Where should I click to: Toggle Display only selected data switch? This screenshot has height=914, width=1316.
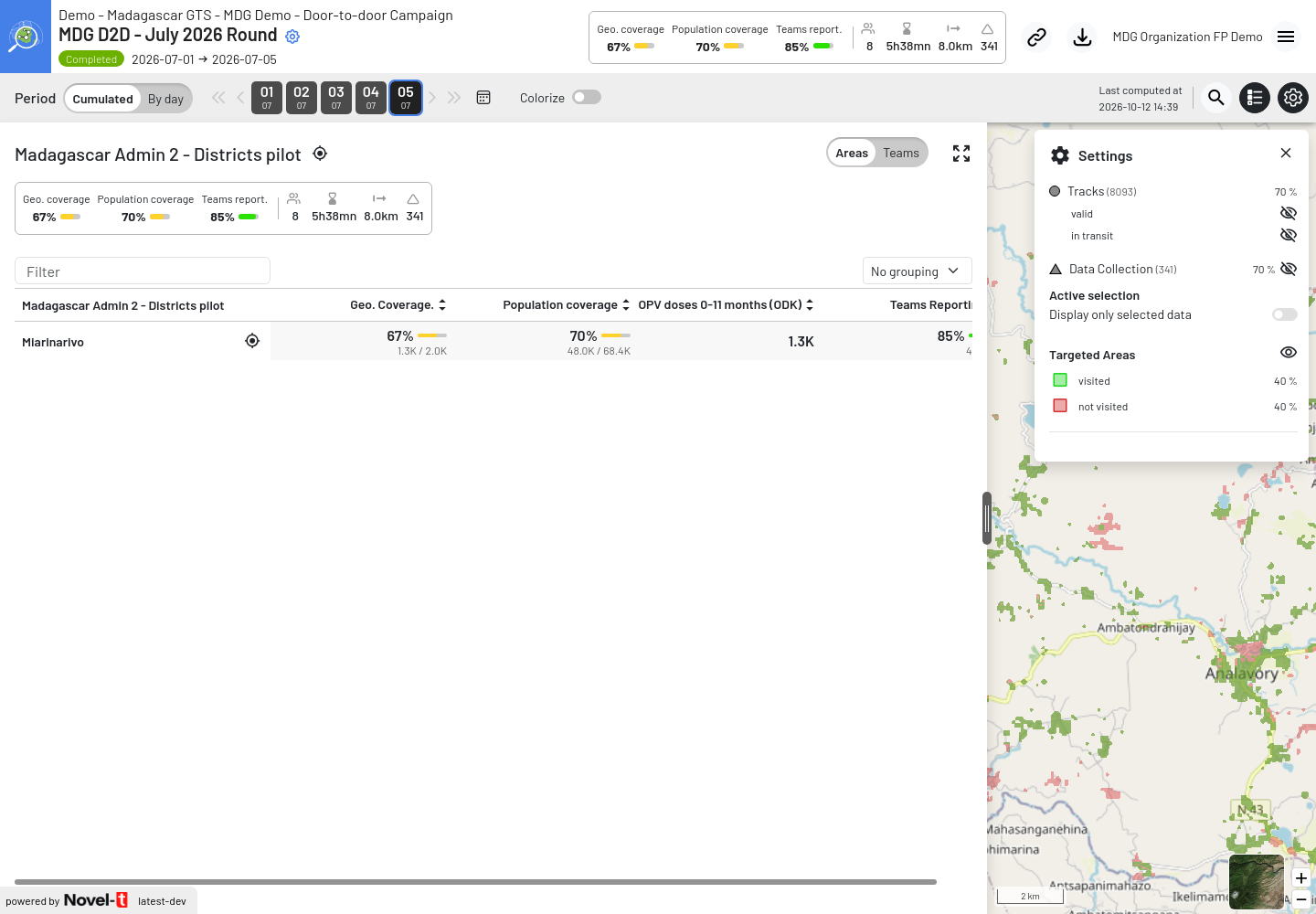click(1285, 314)
